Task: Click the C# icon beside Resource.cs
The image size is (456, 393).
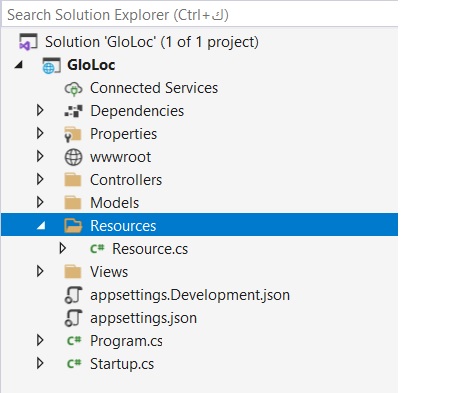Action: click(97, 248)
